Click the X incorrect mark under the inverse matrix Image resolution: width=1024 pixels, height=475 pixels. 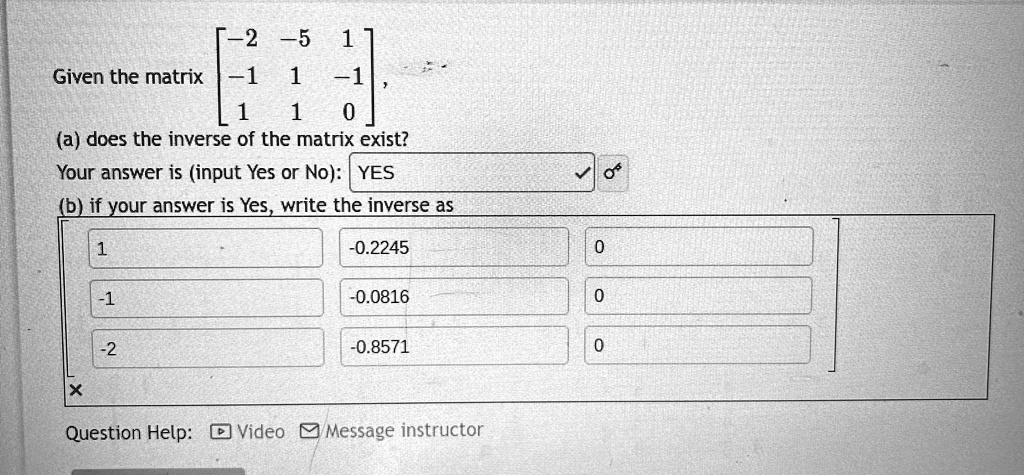[76, 391]
